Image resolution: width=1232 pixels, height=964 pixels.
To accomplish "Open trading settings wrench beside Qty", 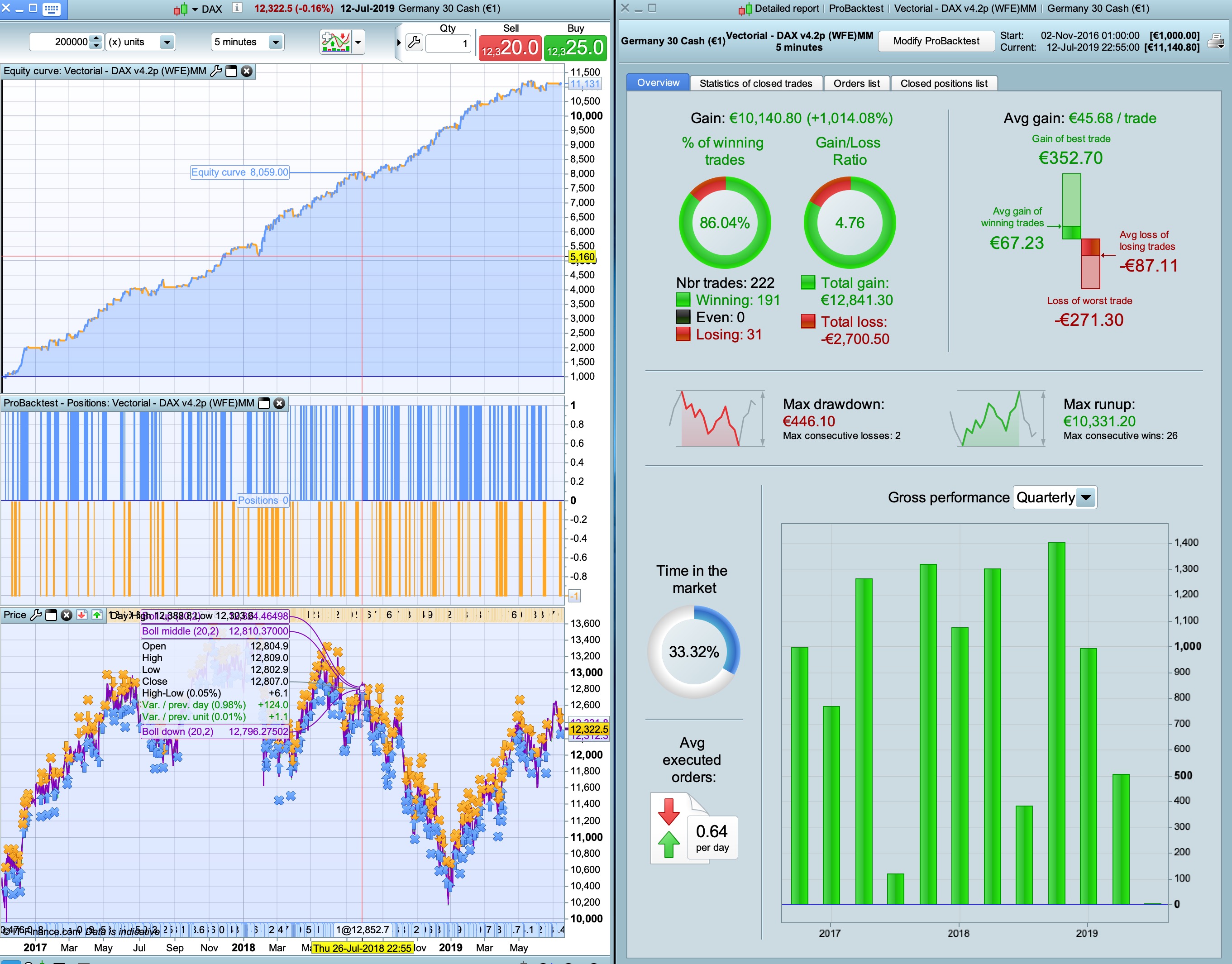I will 414,43.
